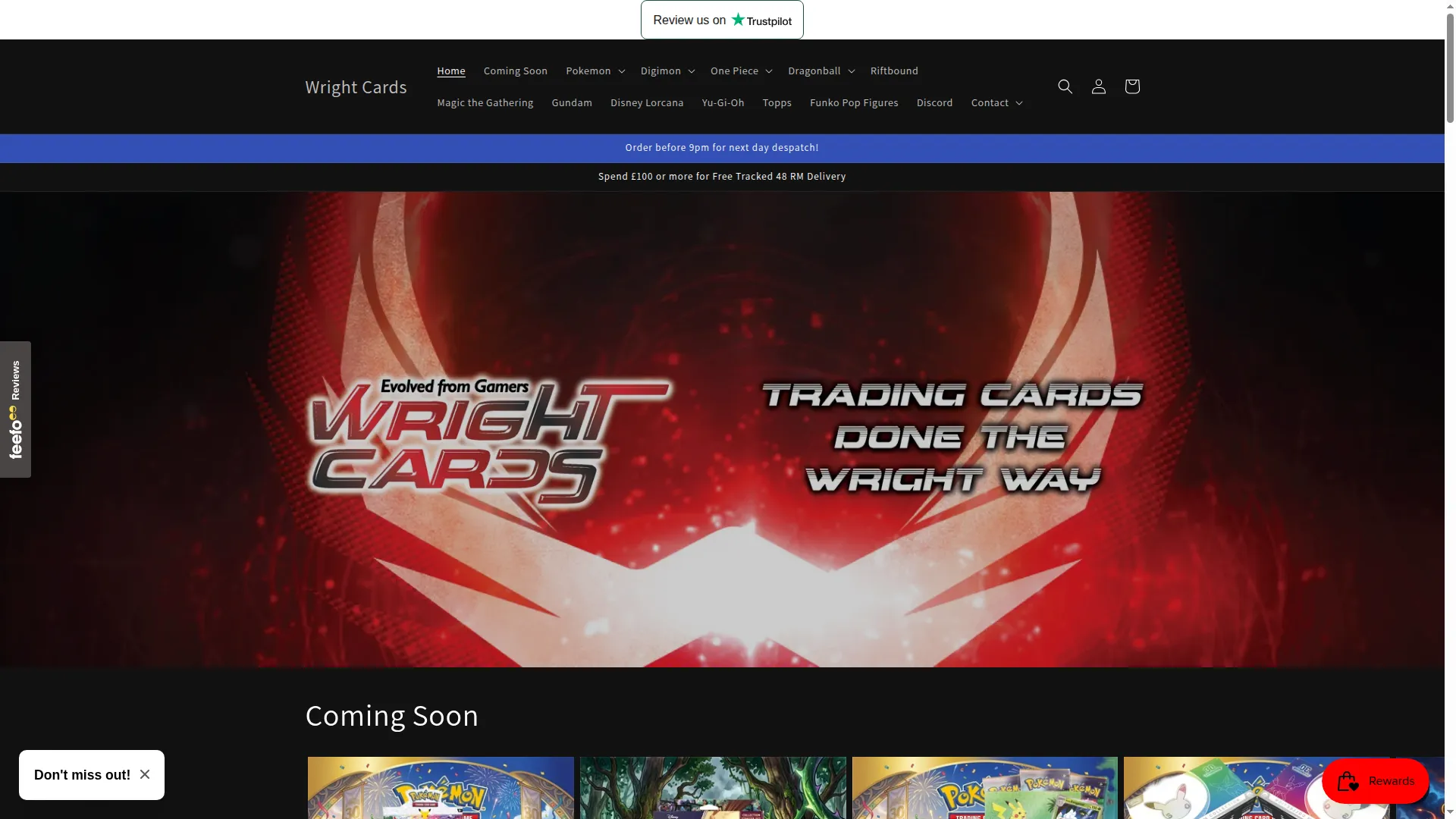This screenshot has width=1456, height=819.
Task: Open the Gundam menu item
Action: (572, 102)
